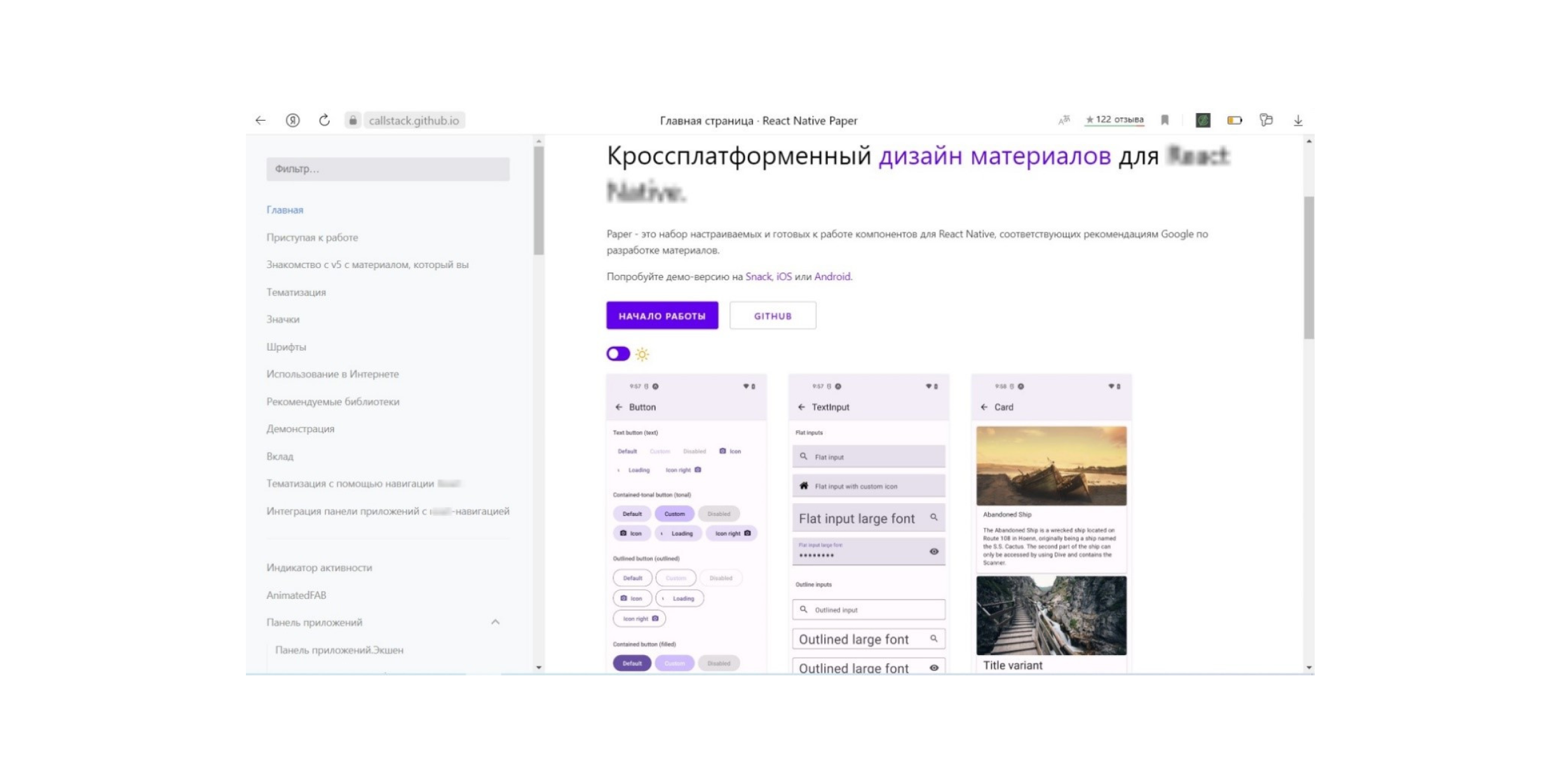Reload the page with the refresh icon
Viewport: 1560px width, 784px height.
324,120
